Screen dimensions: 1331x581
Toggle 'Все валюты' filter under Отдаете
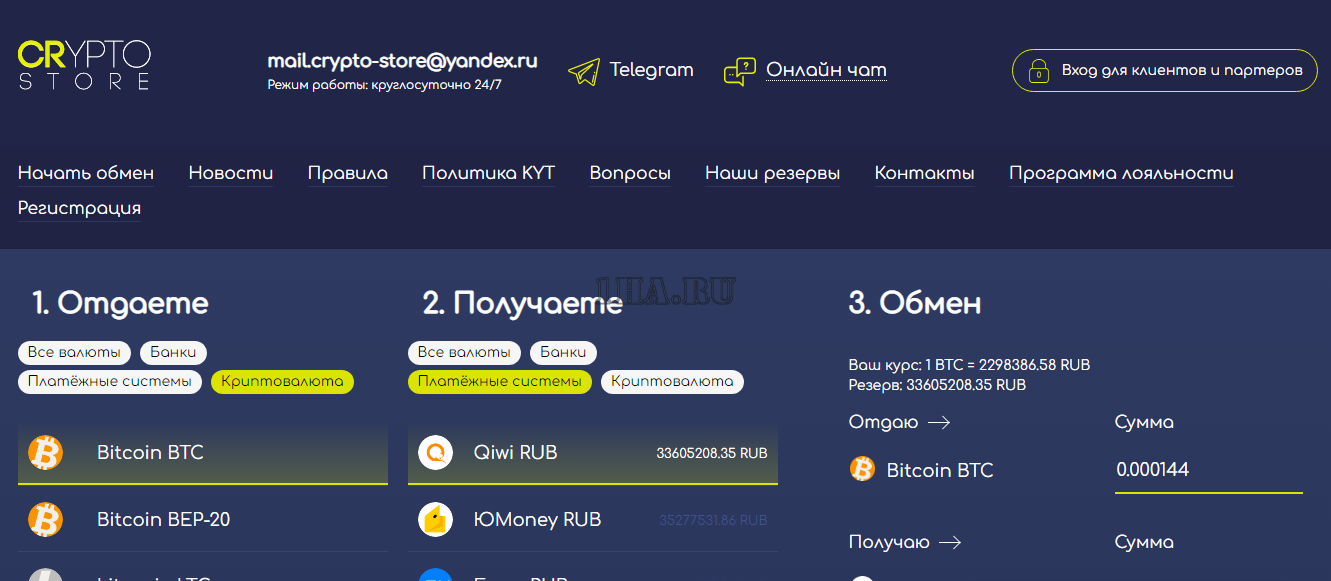pos(75,352)
